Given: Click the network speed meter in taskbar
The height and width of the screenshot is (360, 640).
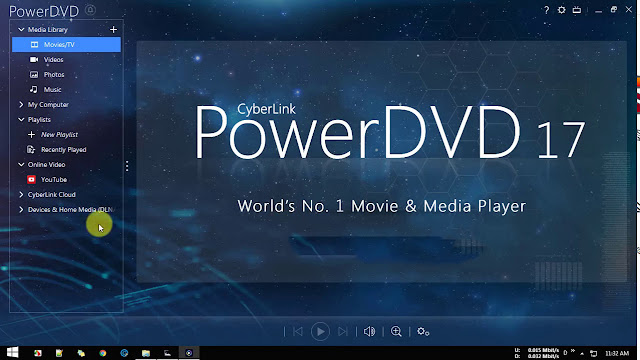Looking at the screenshot, I should click(537, 353).
